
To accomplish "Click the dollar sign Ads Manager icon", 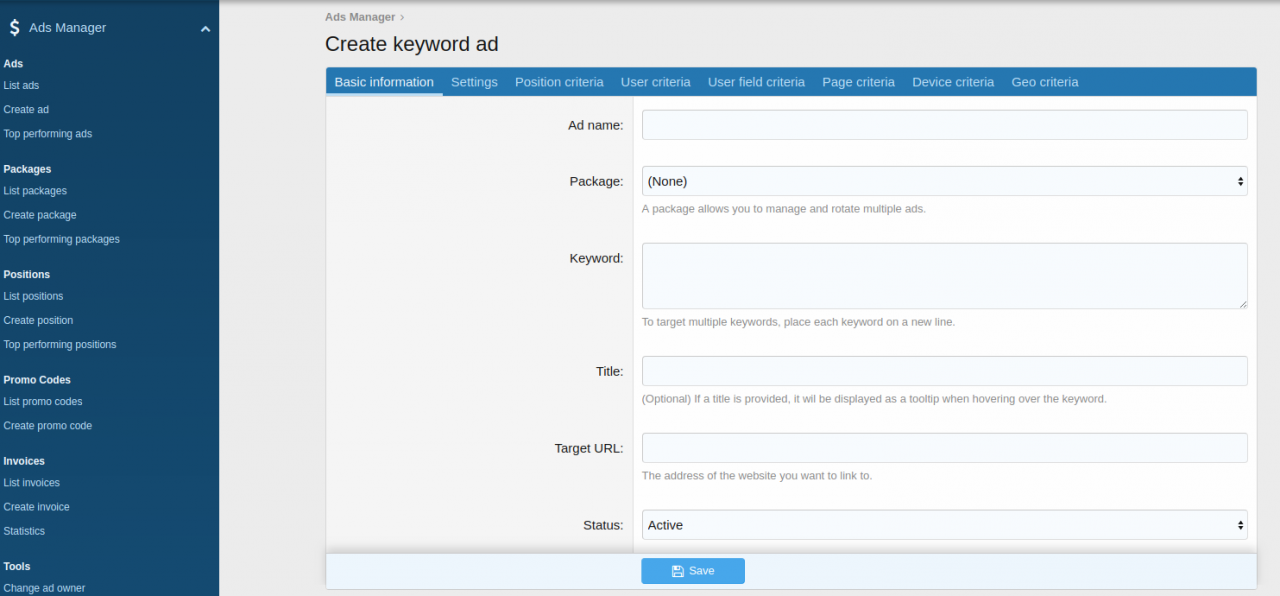I will pyautogui.click(x=14, y=28).
